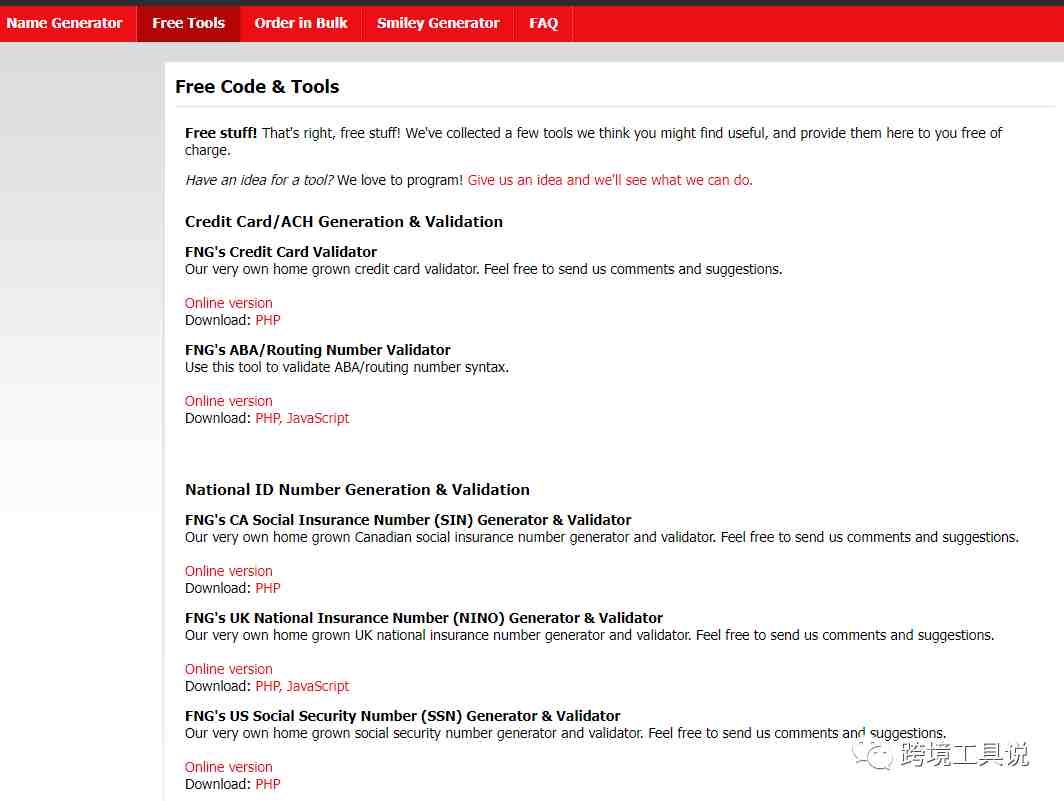Click the CA Social Insurance Number title
The width and height of the screenshot is (1064, 801).
pos(408,521)
